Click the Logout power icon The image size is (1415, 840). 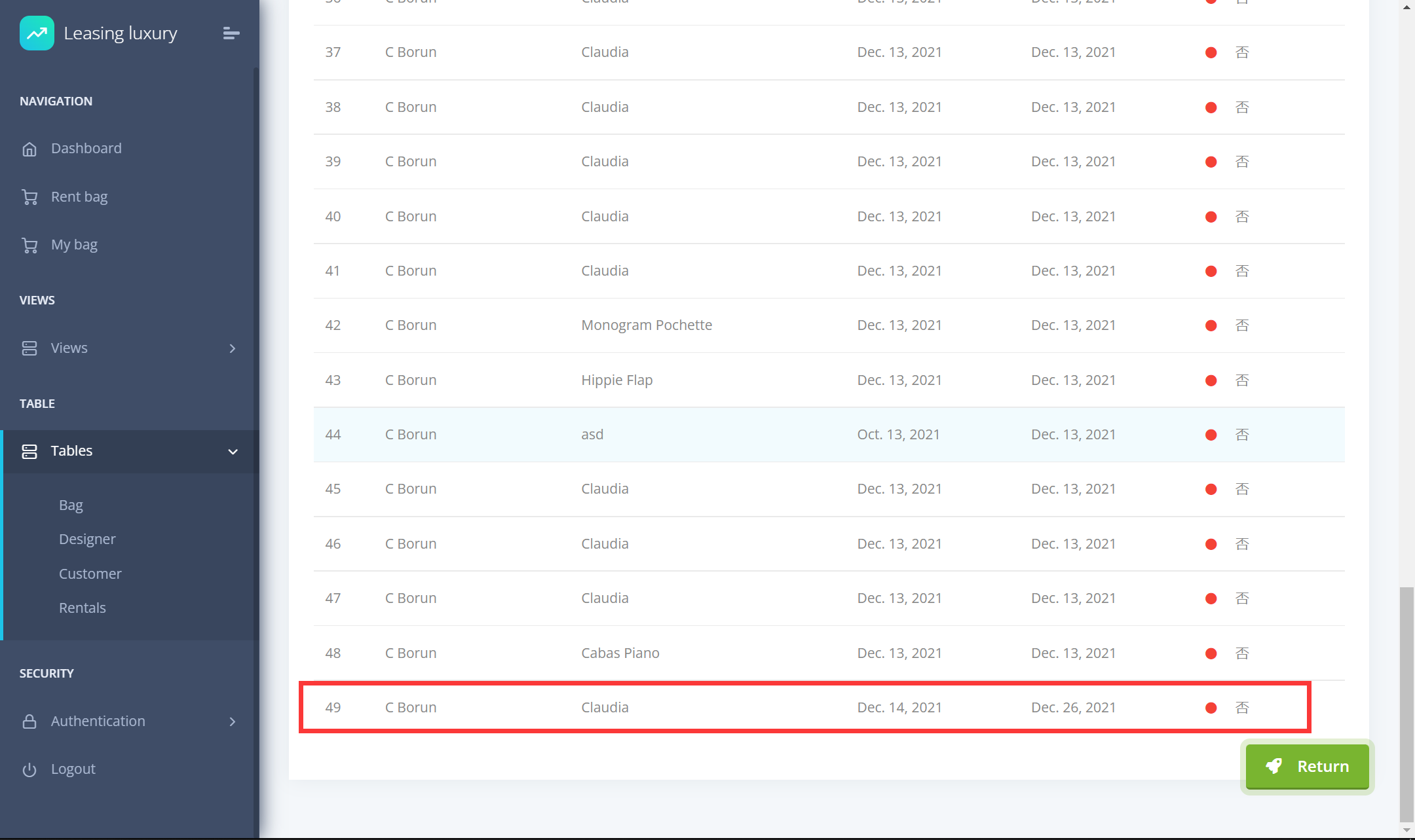[29, 769]
